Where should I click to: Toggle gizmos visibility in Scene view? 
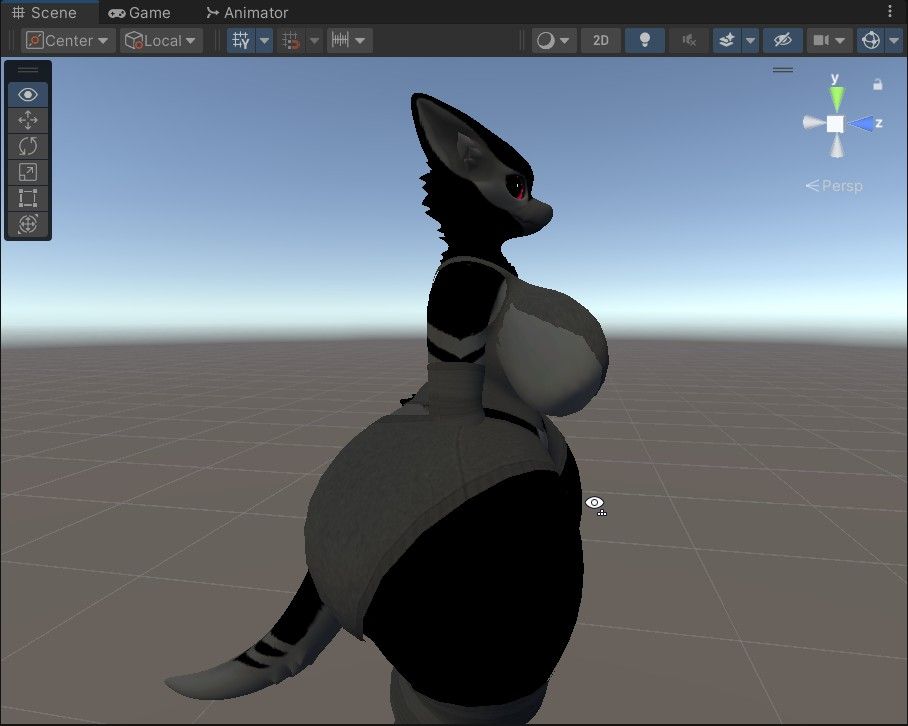pyautogui.click(x=871, y=41)
